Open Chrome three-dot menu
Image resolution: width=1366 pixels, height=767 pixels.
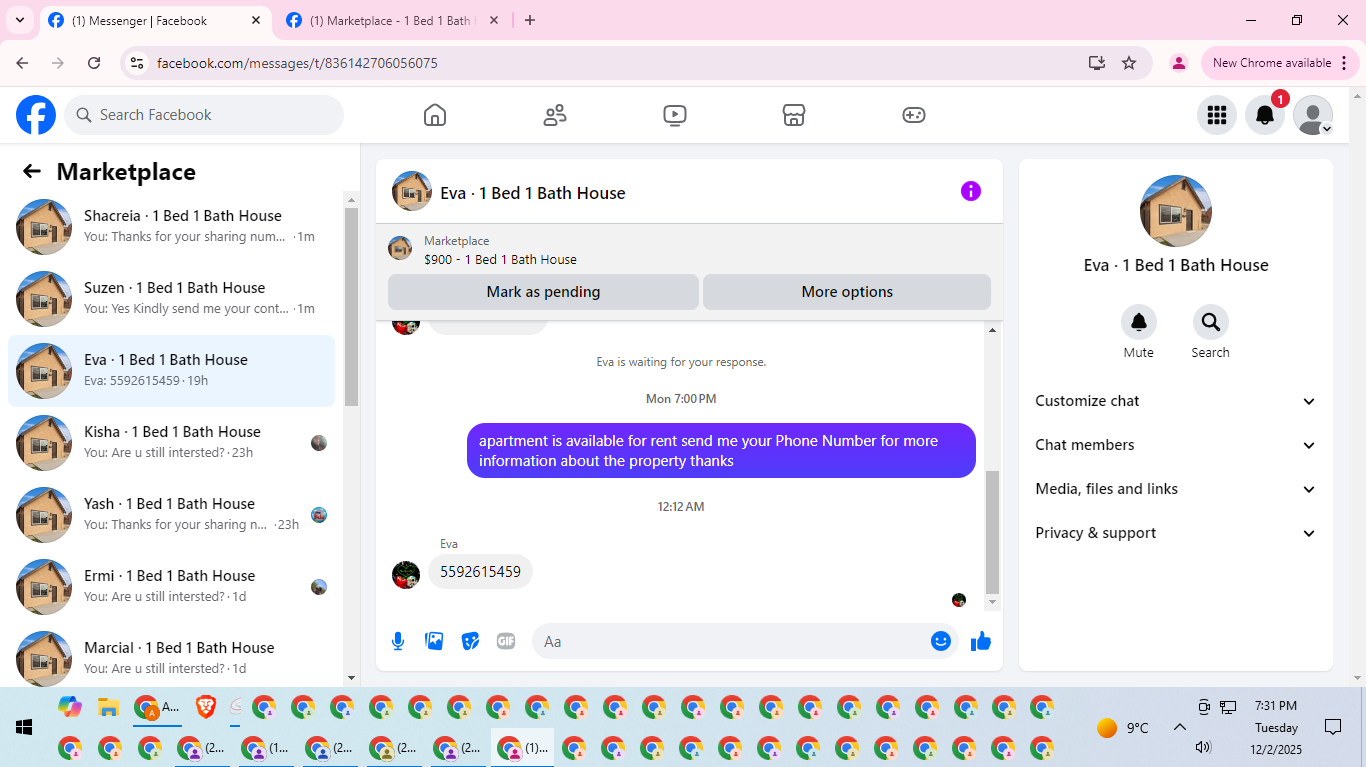pyautogui.click(x=1345, y=63)
